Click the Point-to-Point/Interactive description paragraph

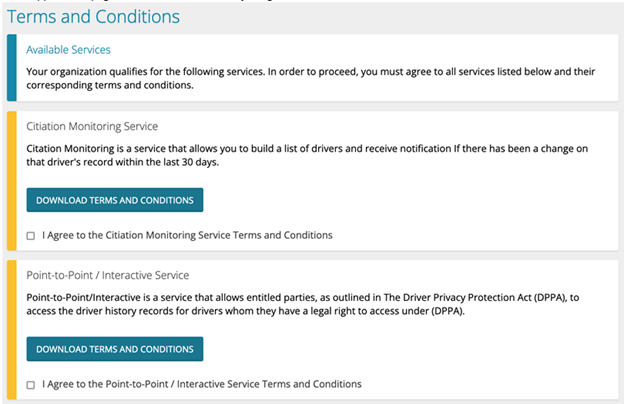tap(300, 302)
